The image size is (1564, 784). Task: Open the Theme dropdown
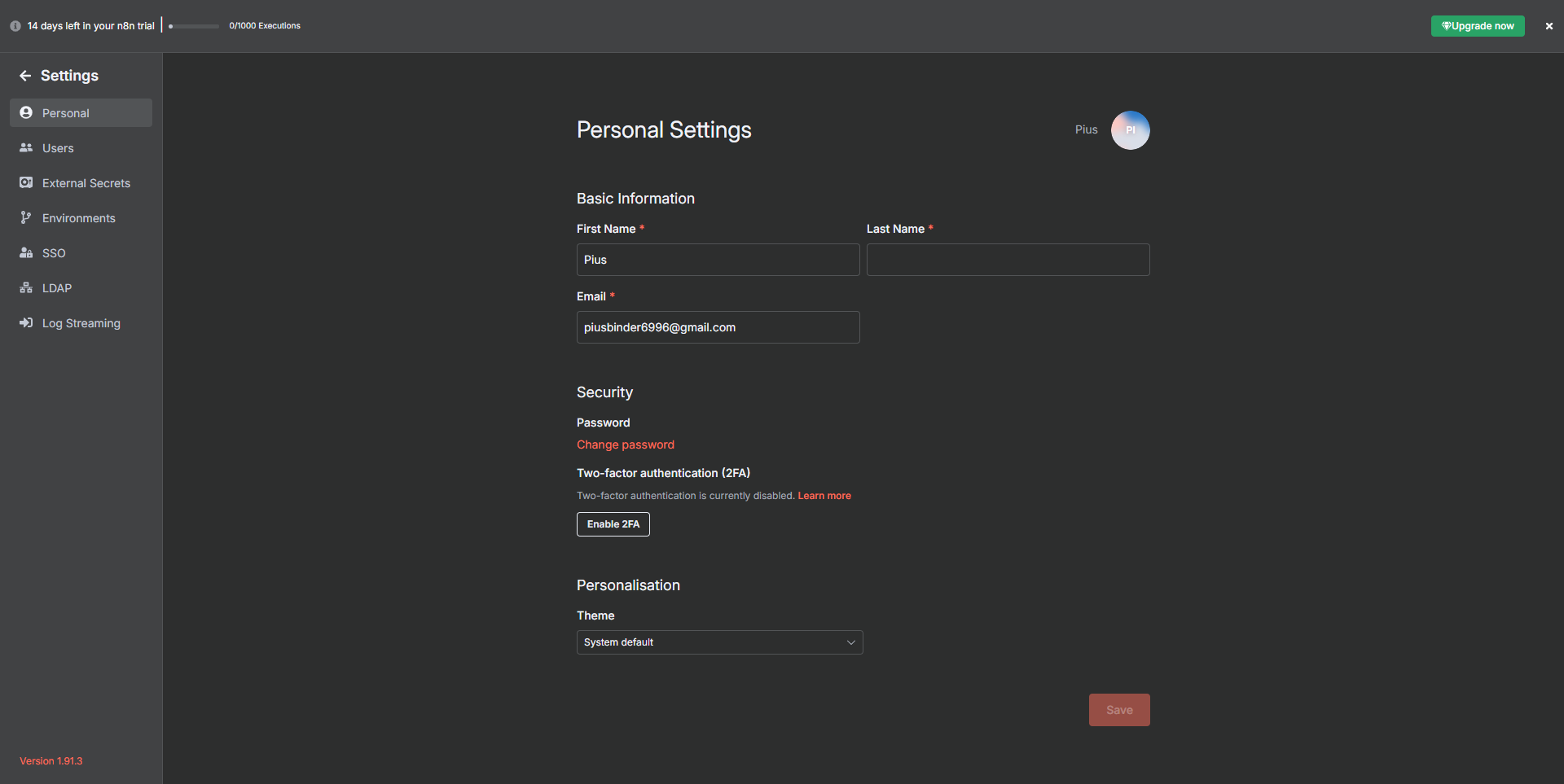coord(718,642)
